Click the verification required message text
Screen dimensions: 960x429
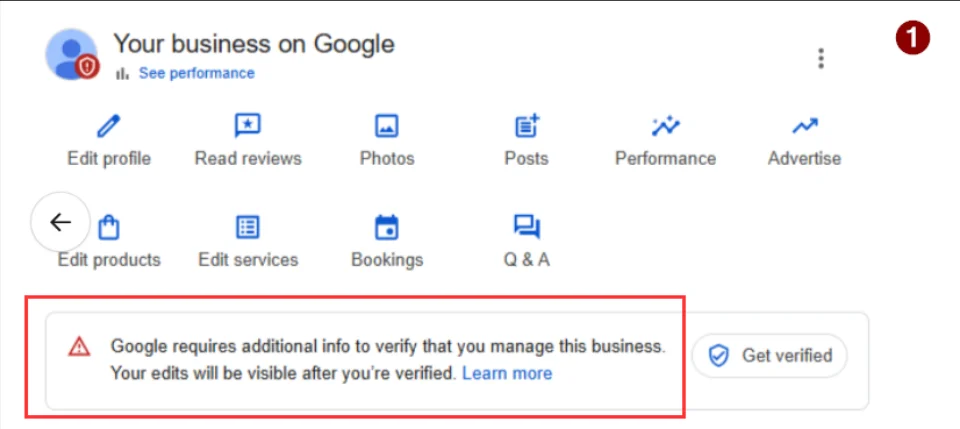pos(387,347)
